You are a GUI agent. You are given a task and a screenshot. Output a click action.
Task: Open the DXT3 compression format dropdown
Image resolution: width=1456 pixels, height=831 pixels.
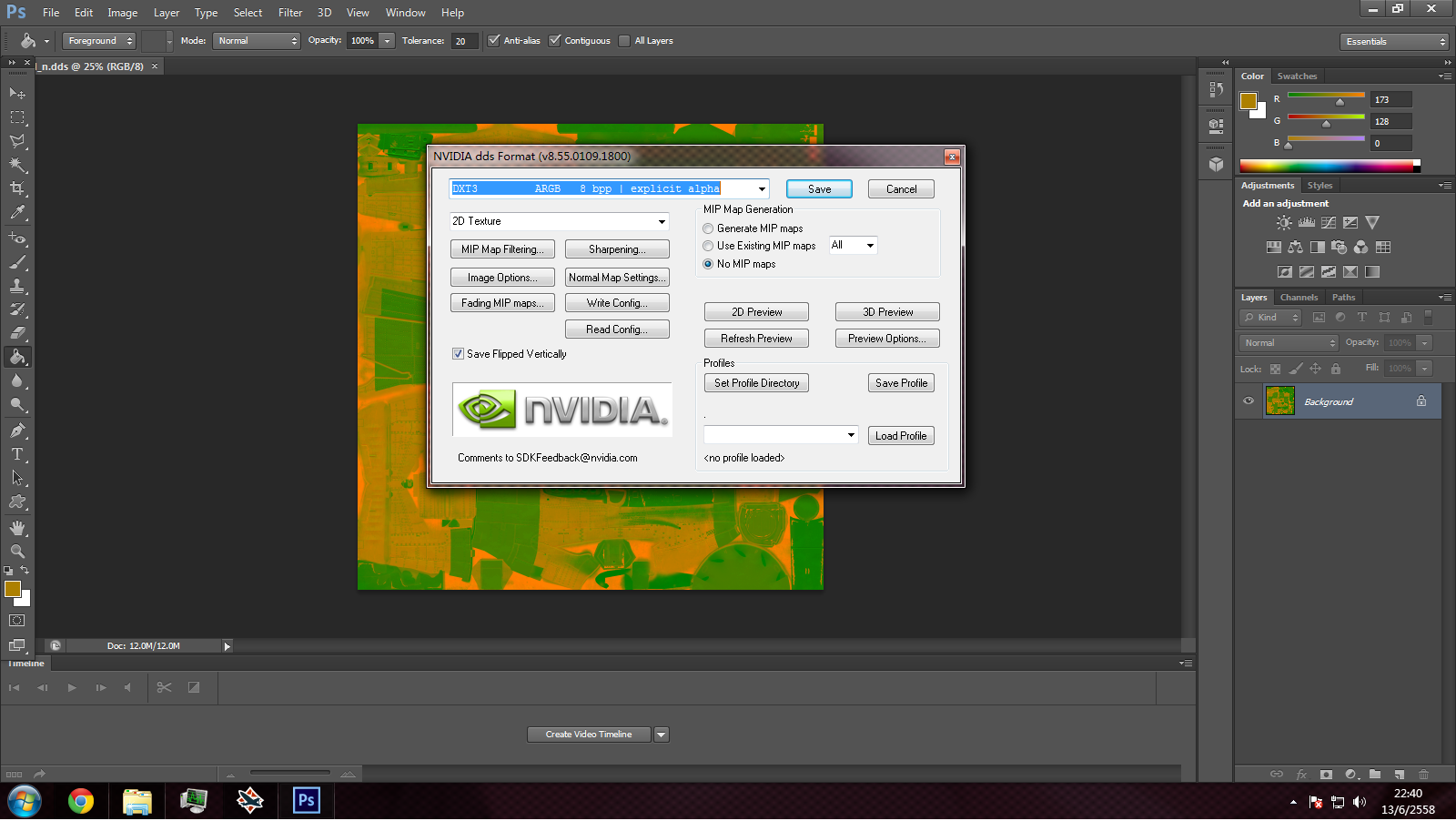[x=762, y=189]
